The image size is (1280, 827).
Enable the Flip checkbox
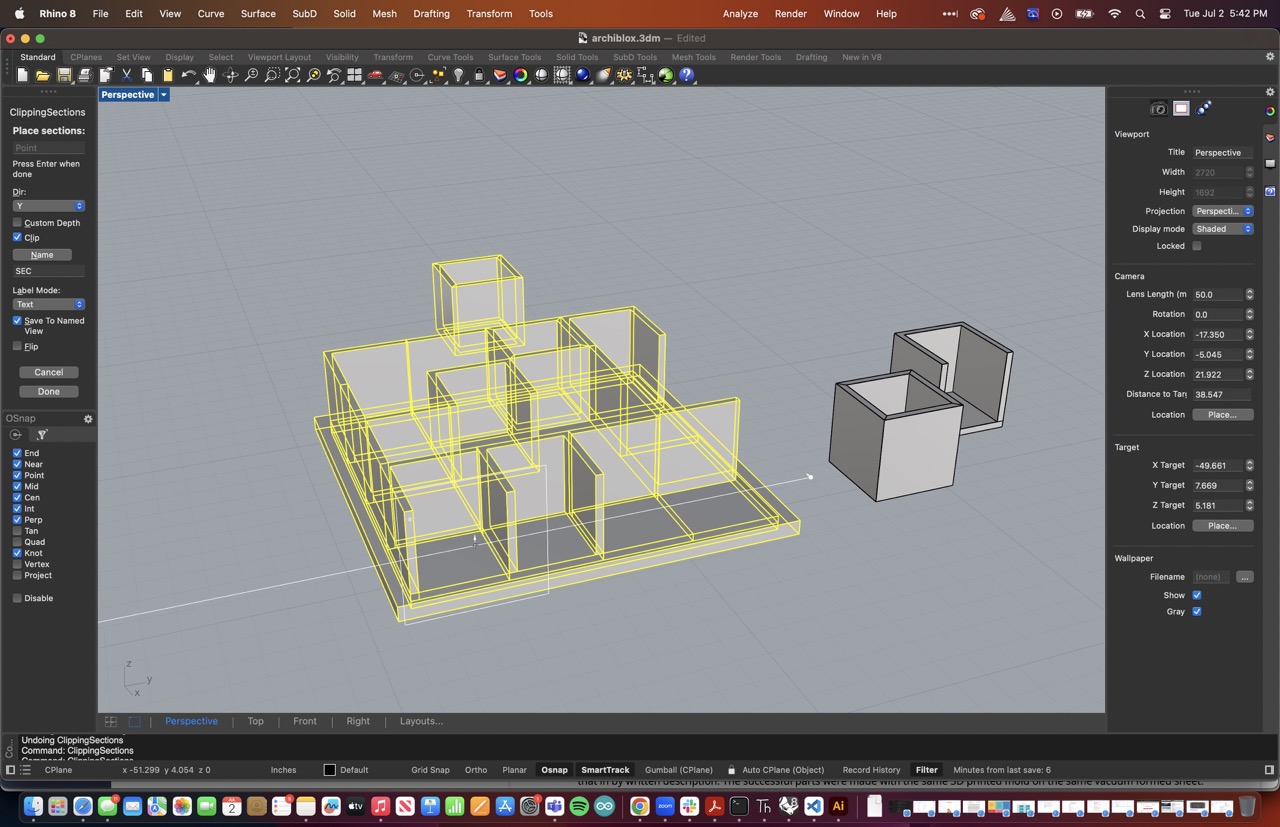point(17,347)
